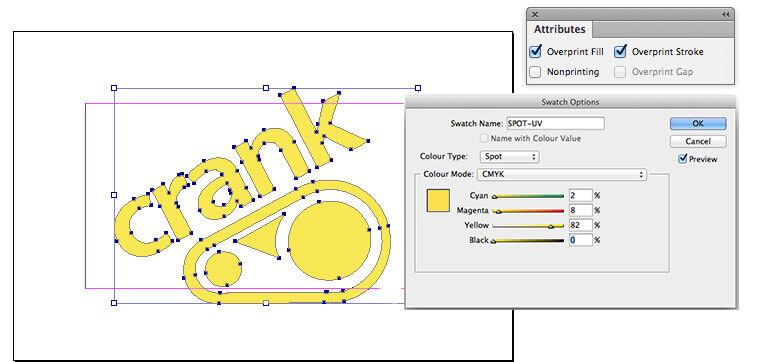Uncheck the Overprint Fill checkbox
Image resolution: width=774 pixels, height=362 pixels.
click(535, 51)
